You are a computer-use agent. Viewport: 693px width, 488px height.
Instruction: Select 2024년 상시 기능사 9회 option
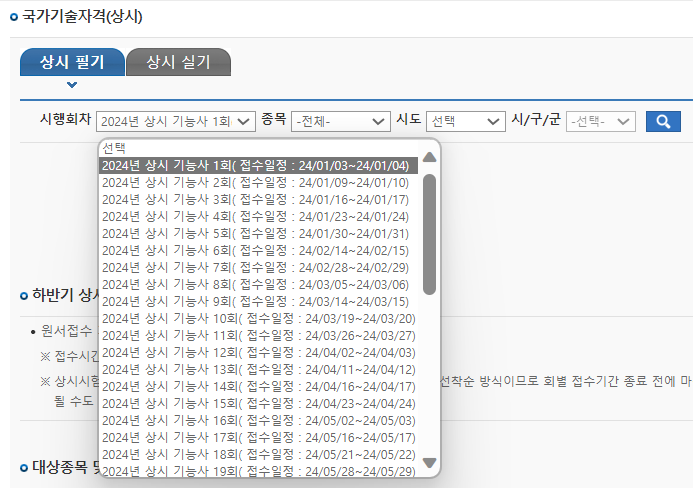(259, 301)
